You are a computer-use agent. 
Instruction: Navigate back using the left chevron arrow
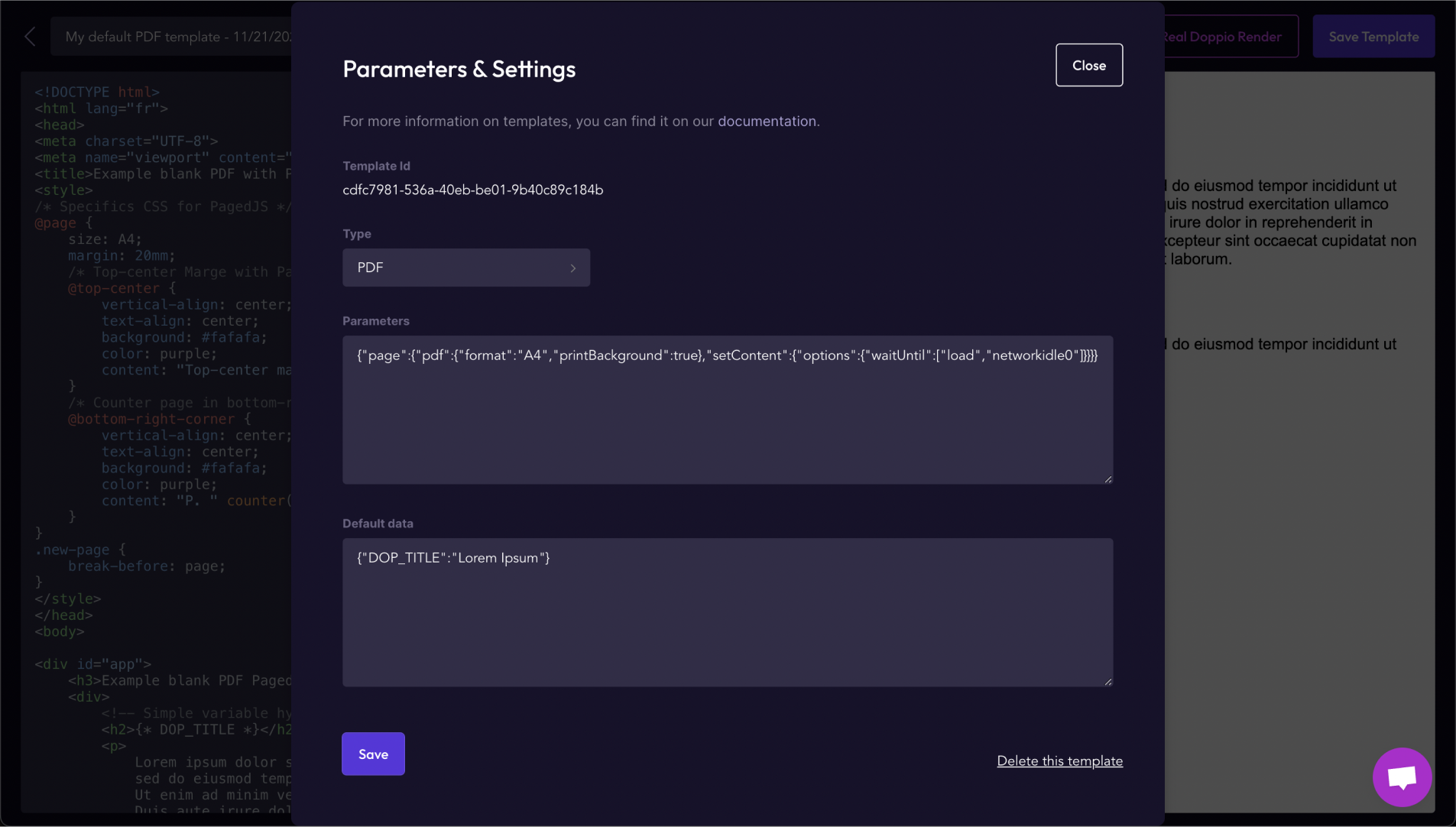click(x=29, y=36)
